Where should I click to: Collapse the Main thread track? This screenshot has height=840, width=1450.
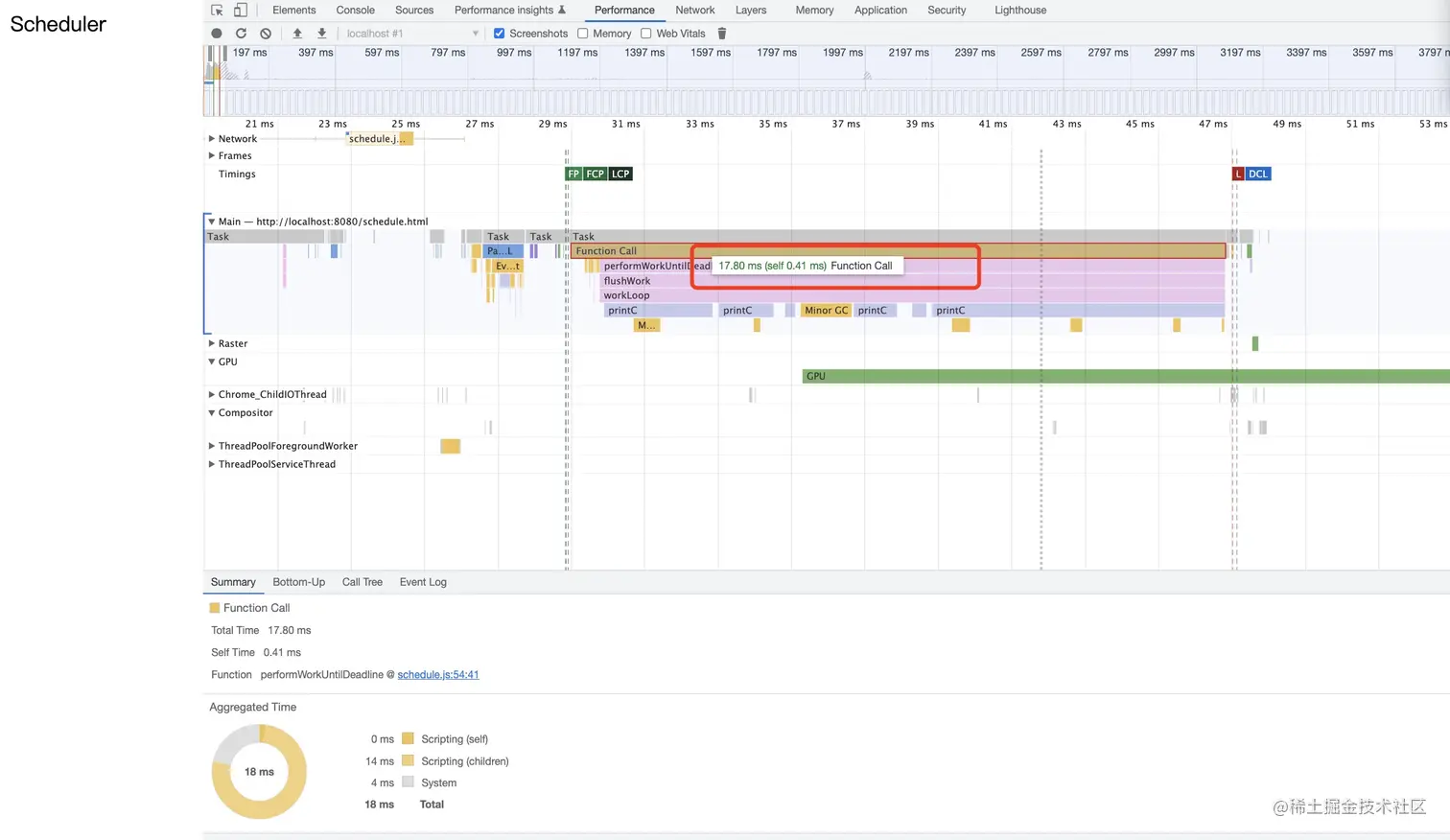pos(212,221)
